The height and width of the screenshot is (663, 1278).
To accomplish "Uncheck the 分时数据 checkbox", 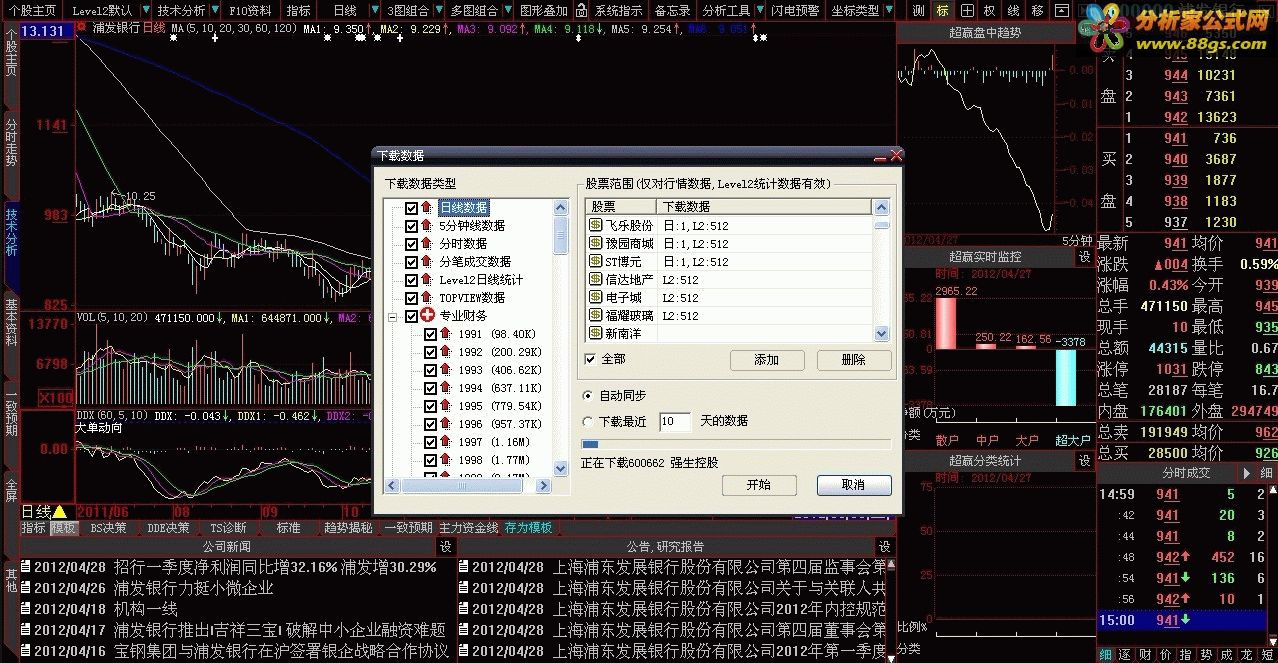I will point(411,244).
